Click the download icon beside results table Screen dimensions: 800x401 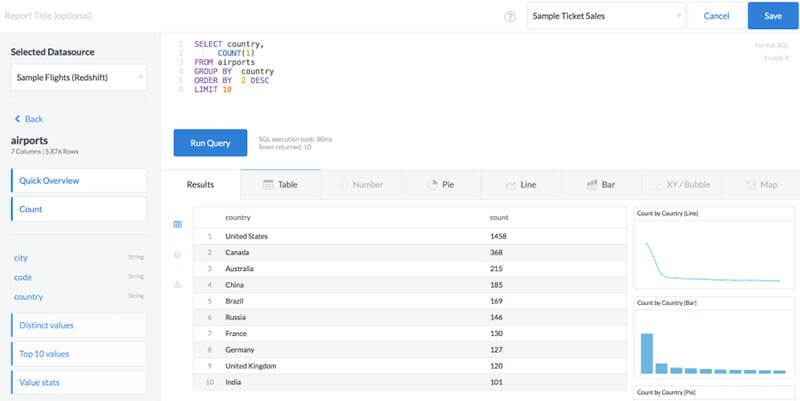click(178, 284)
